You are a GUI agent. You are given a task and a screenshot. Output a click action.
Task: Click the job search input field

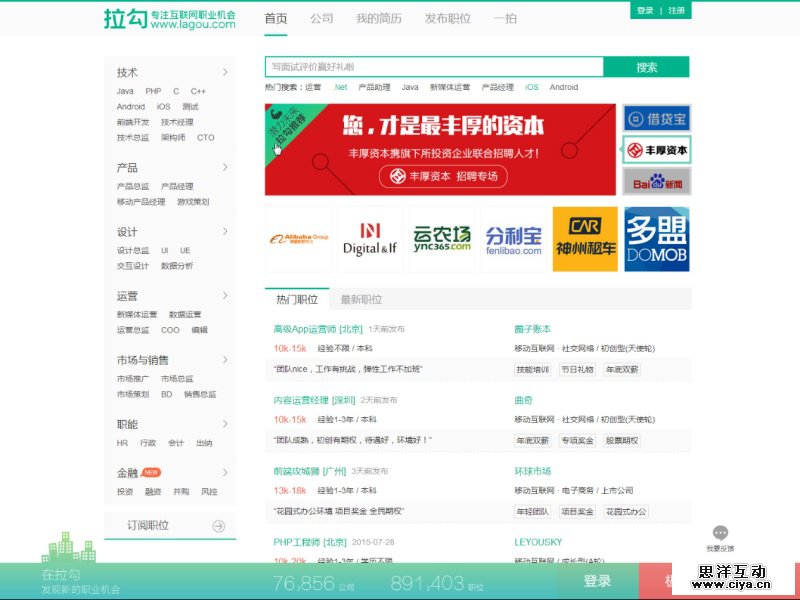[434, 67]
